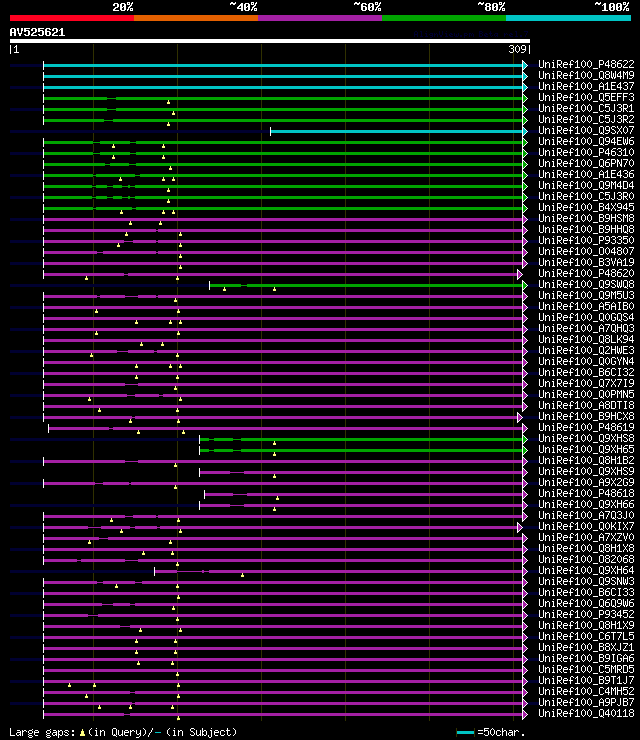The width and height of the screenshot is (640, 740).
Task: Click the UniRef100_Q94EW6 text
Action: (586, 141)
